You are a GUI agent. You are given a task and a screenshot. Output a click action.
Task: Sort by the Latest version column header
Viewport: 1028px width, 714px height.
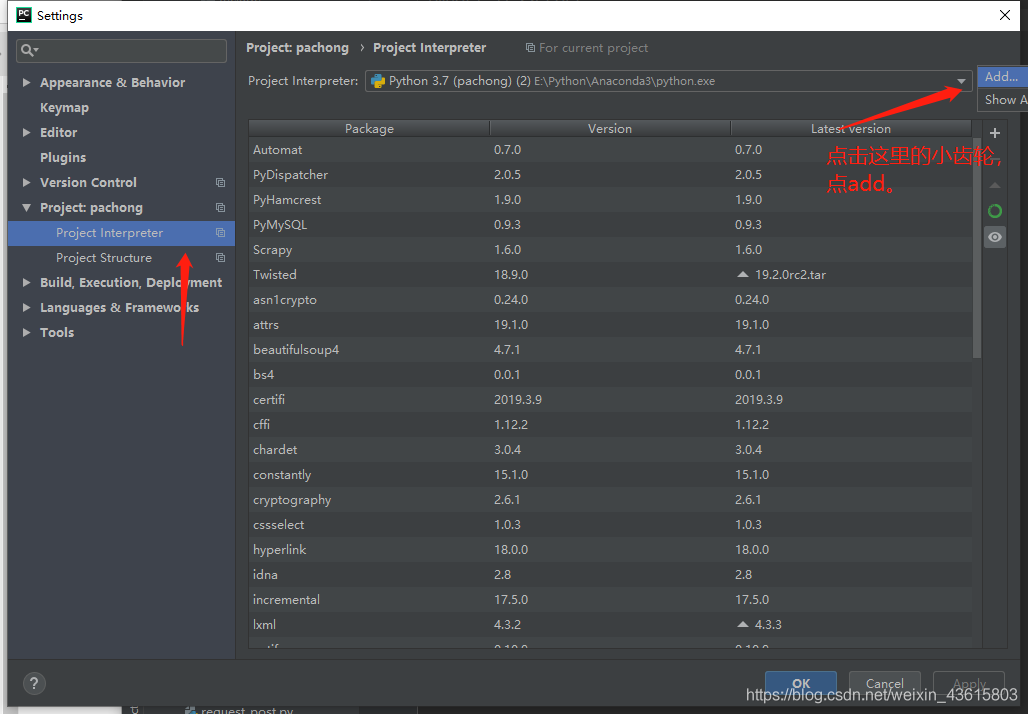coord(851,129)
